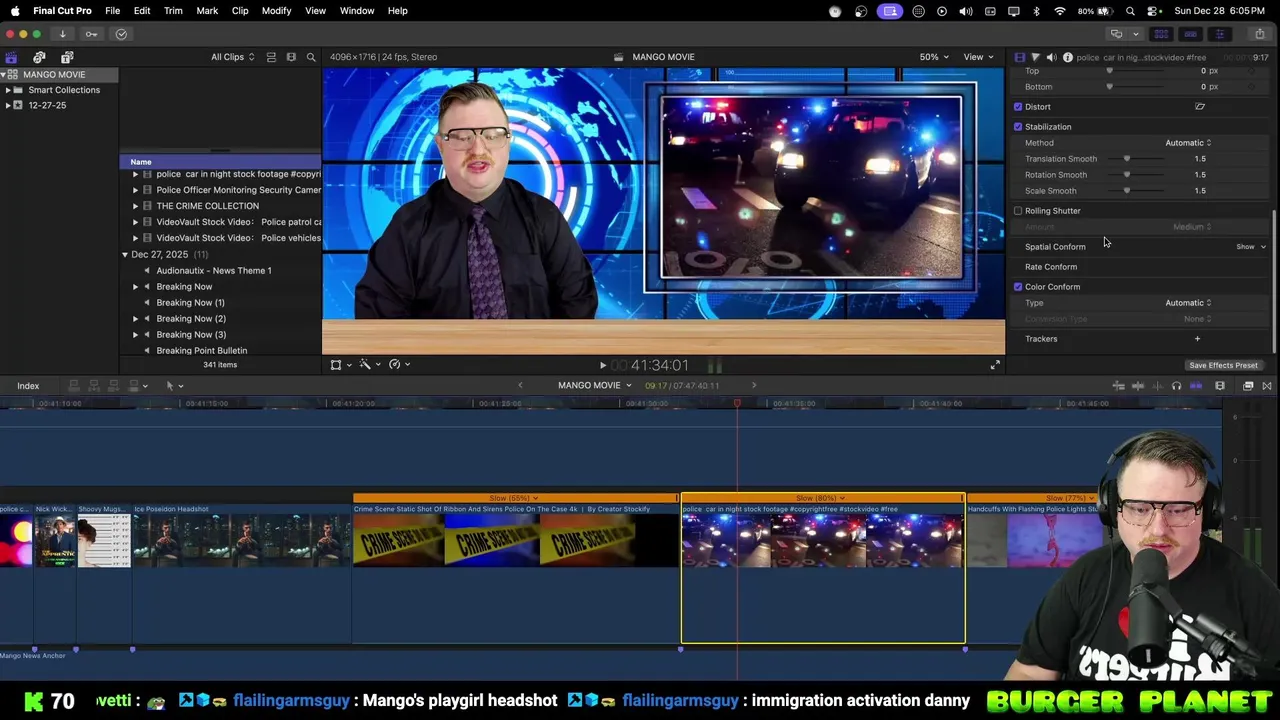The image size is (1280, 720).
Task: Enter full-screen viewer with arrows icon
Action: tap(995, 365)
